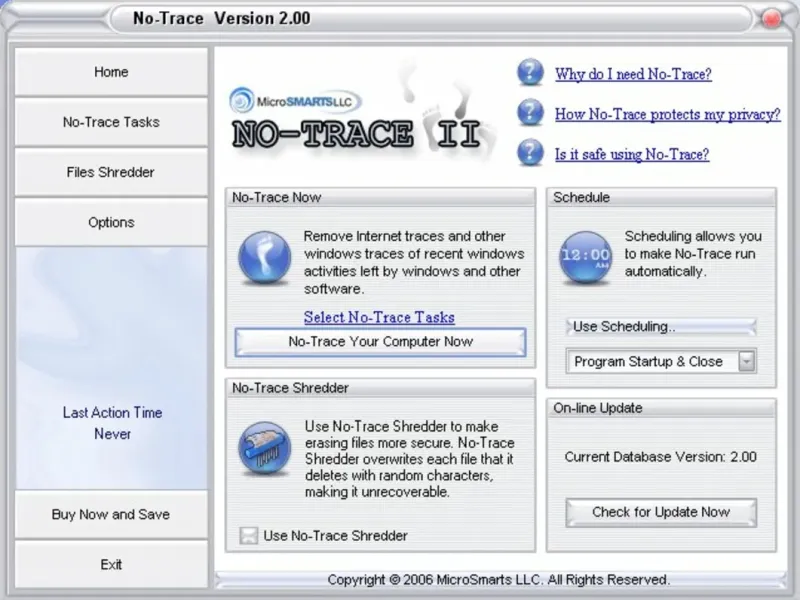Click the Exit button in sidebar
Screen dimensions: 800x600
(x=111, y=564)
